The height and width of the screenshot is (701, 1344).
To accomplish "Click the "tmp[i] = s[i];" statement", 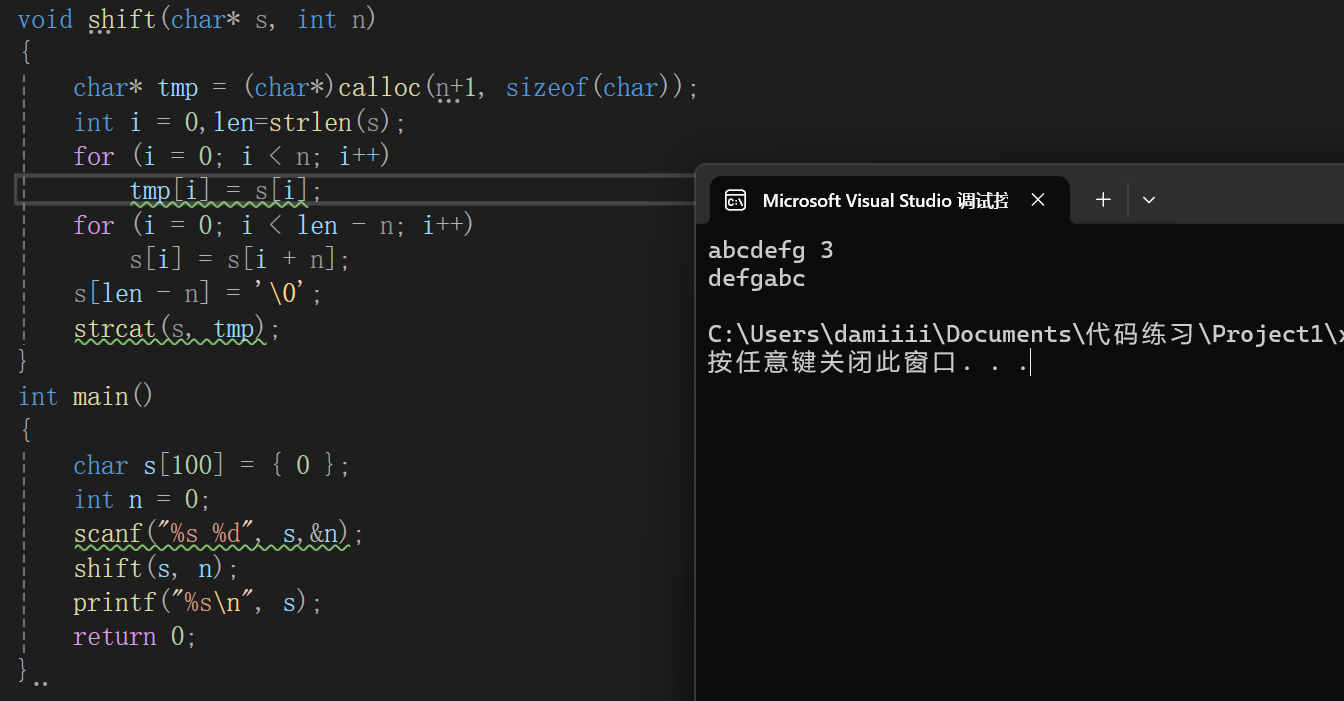I will [226, 190].
